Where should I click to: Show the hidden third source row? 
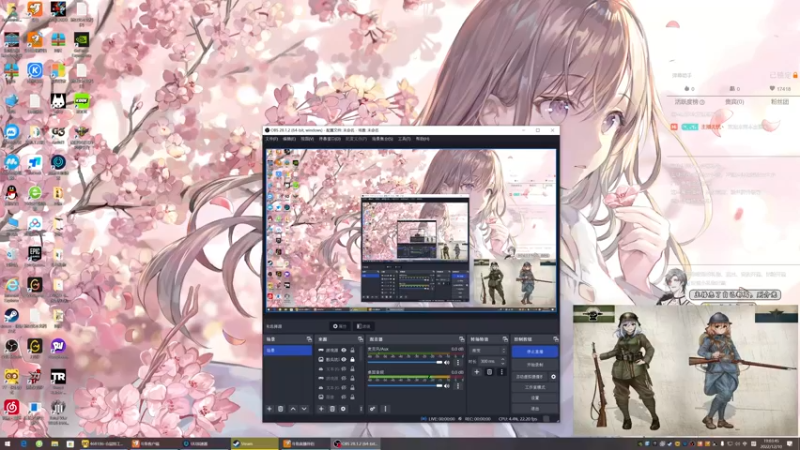point(344,369)
